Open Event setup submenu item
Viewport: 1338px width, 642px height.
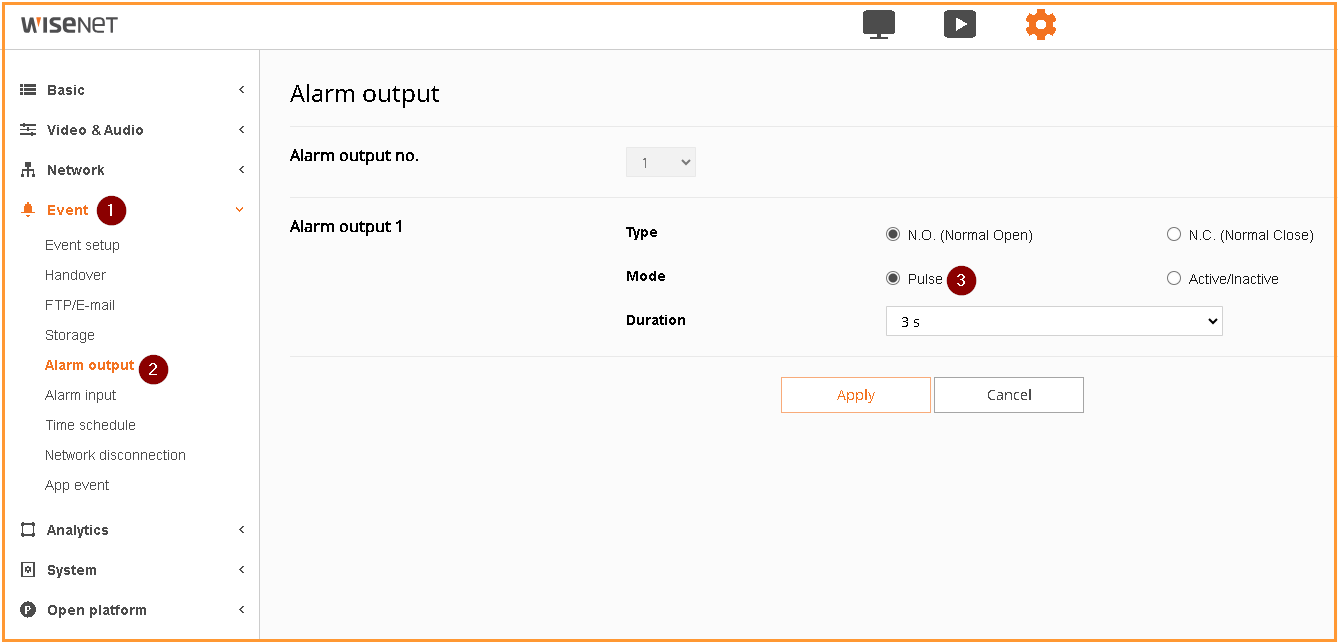coord(82,245)
